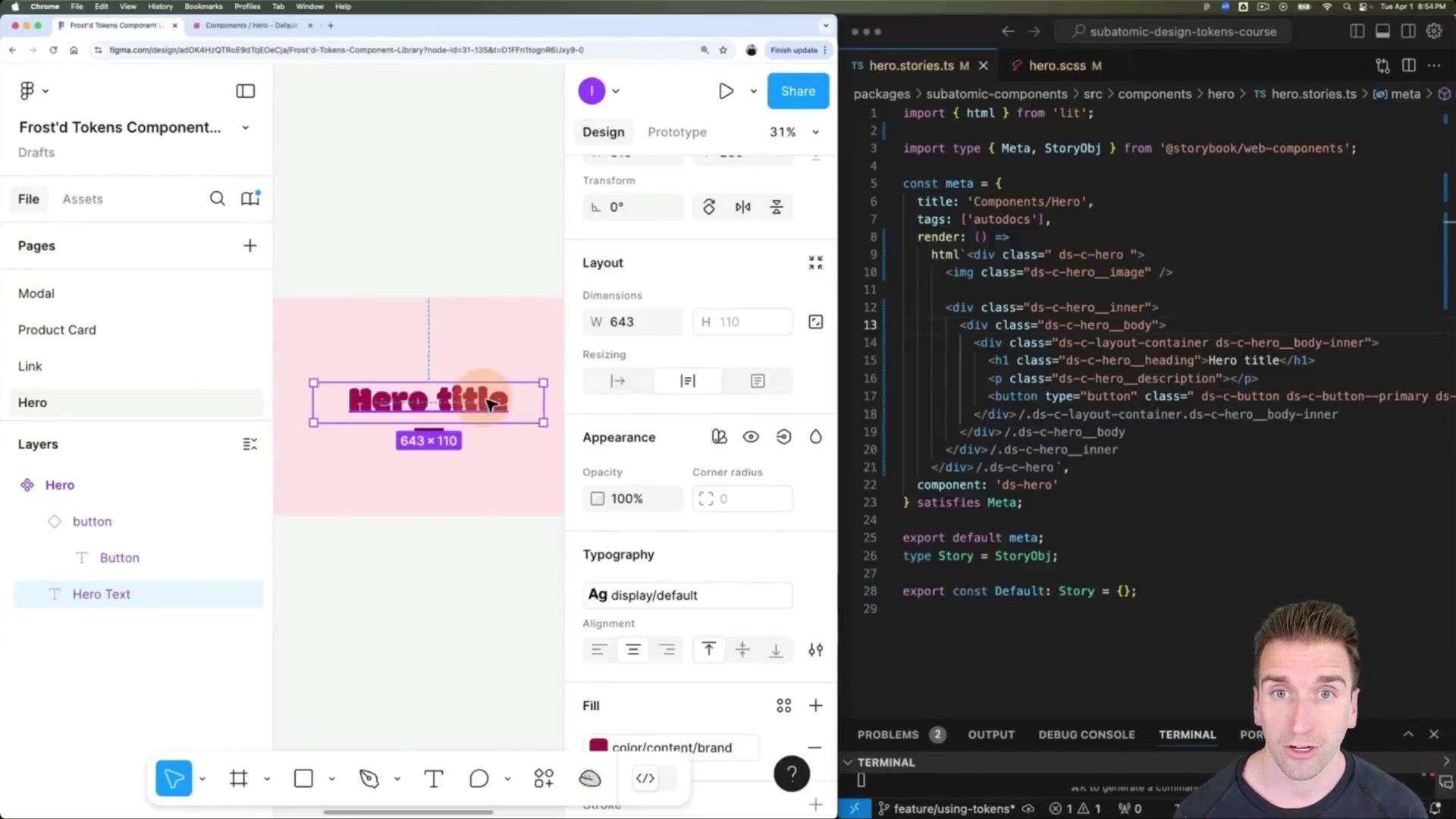Align text to middle vertically

tap(742, 650)
